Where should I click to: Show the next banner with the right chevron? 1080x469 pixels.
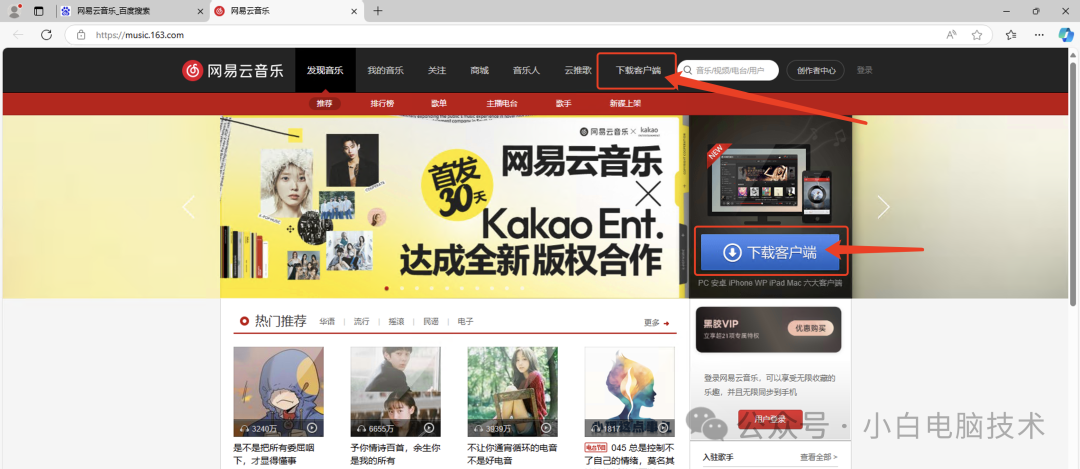point(884,207)
